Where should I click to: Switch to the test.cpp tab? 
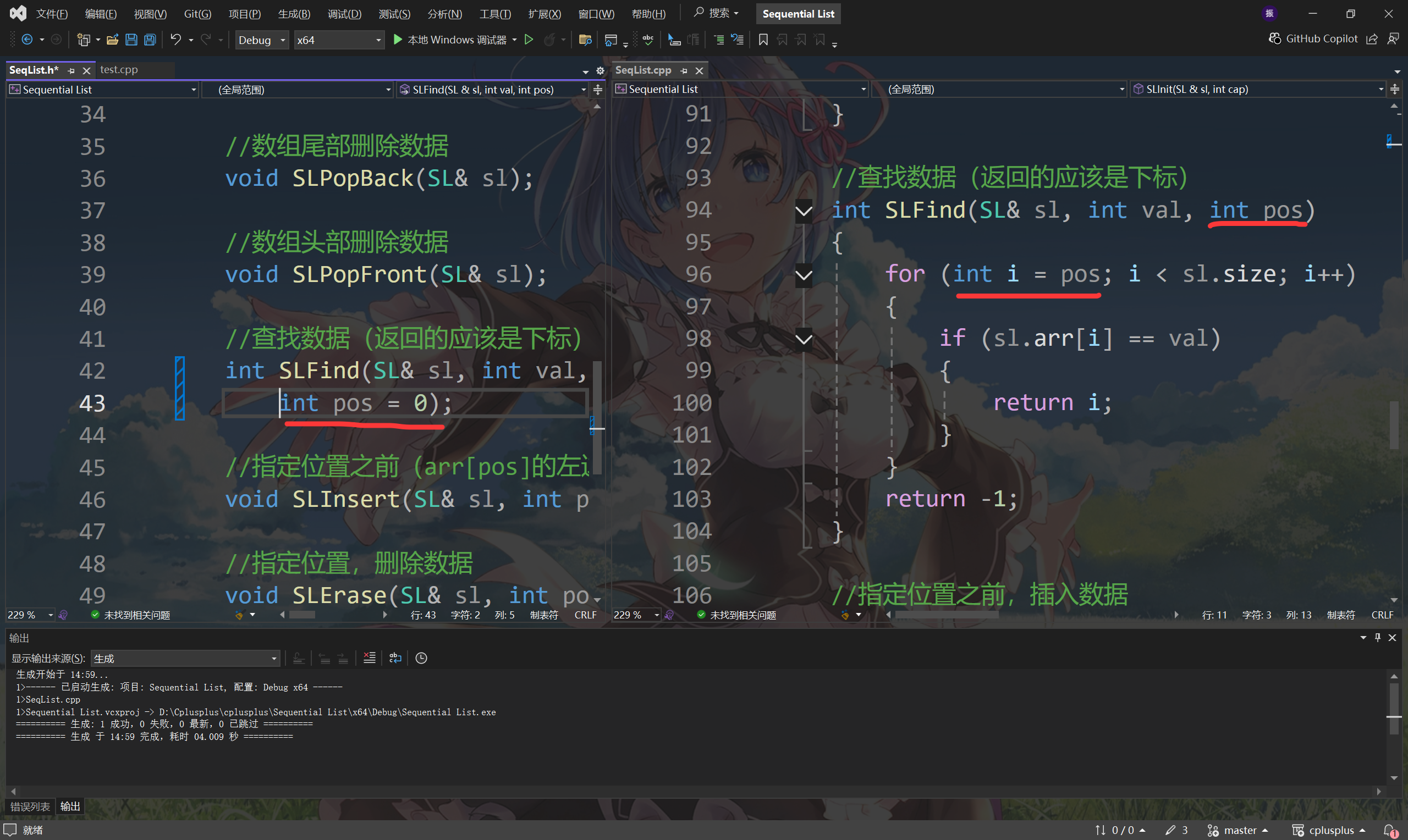(x=119, y=70)
